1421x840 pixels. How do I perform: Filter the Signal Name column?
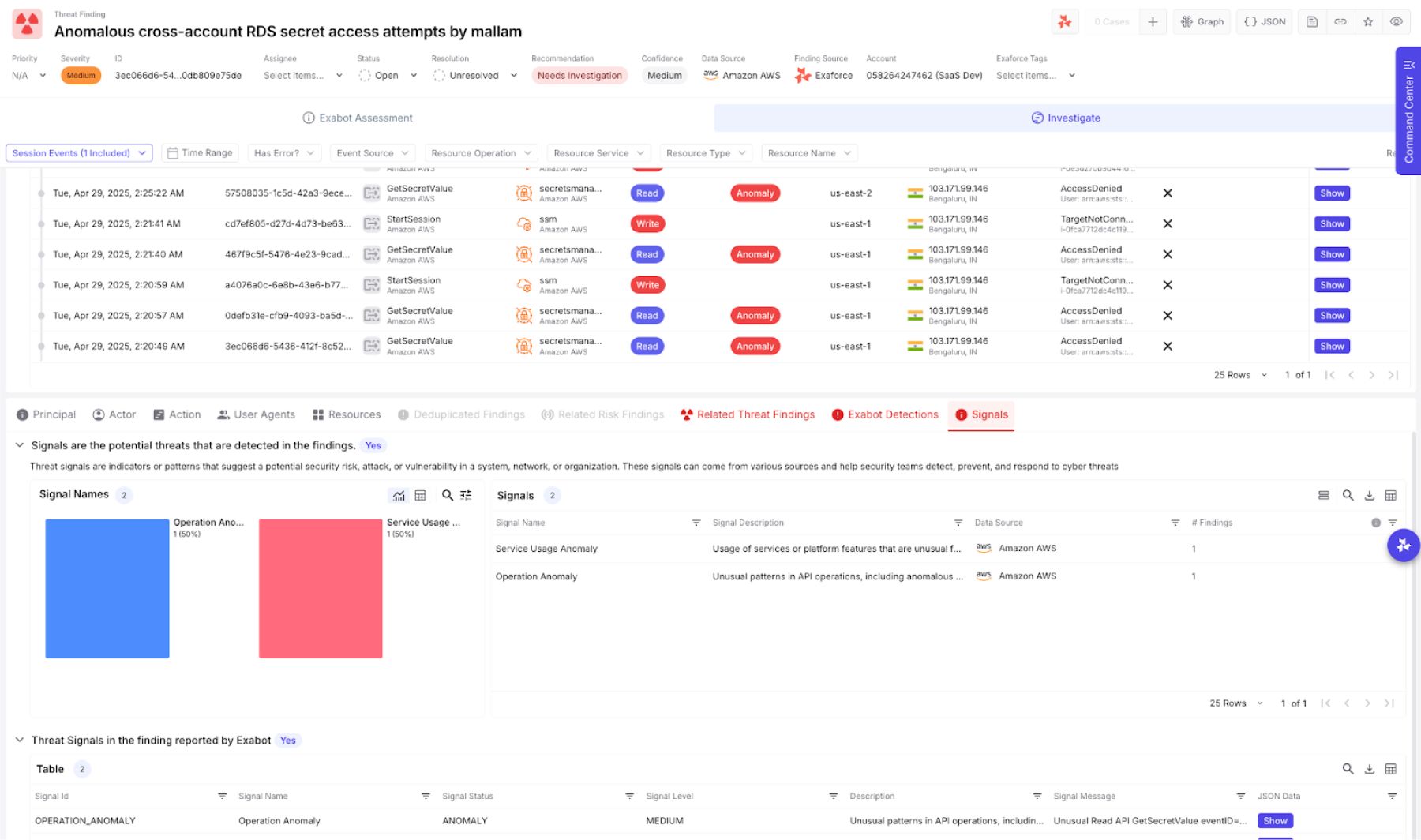(x=696, y=523)
